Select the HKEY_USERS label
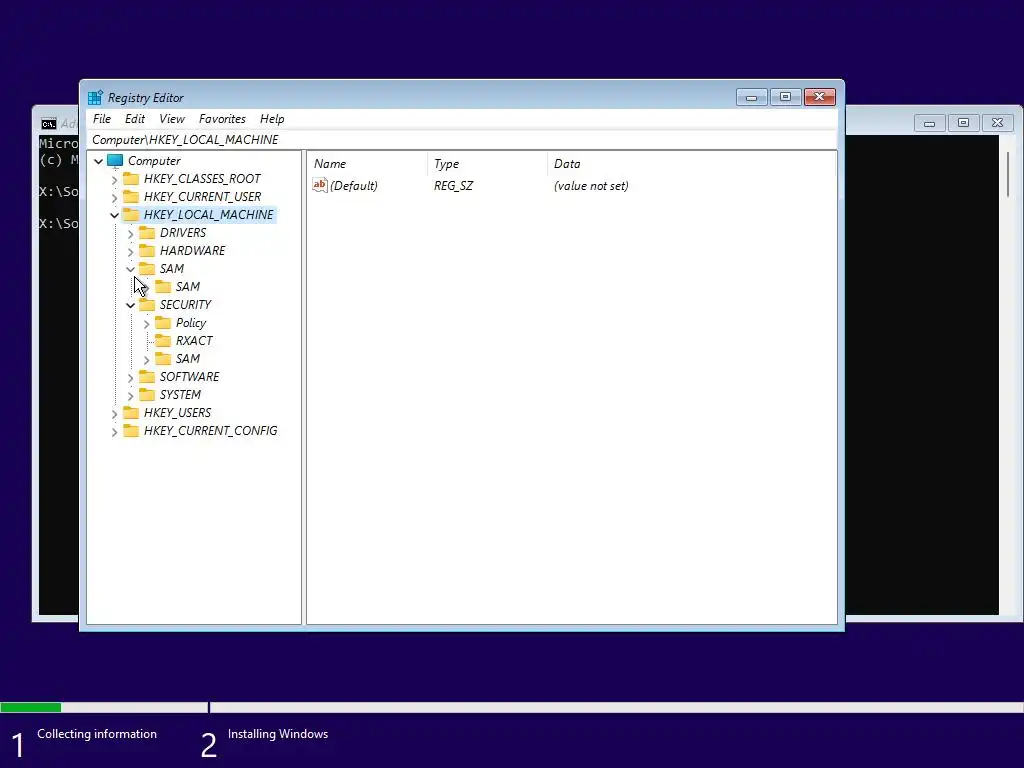Viewport: 1024px width, 768px height. pos(177,413)
